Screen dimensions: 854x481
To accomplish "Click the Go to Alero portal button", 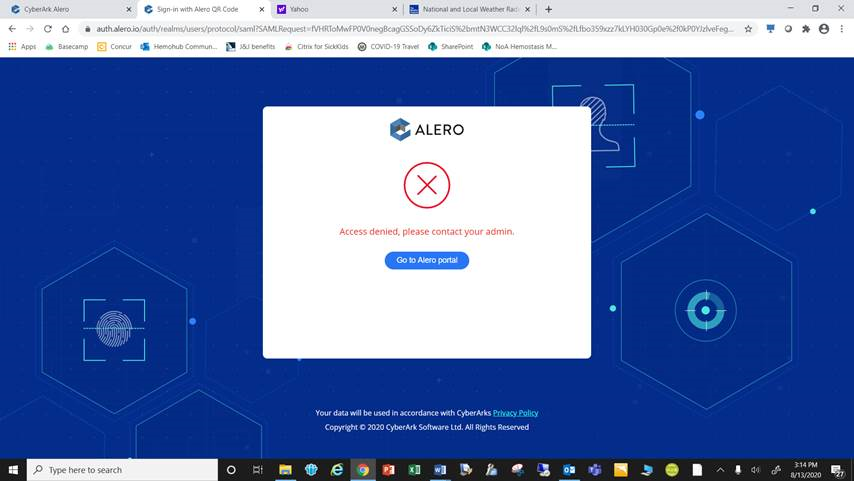I will point(426,260).
